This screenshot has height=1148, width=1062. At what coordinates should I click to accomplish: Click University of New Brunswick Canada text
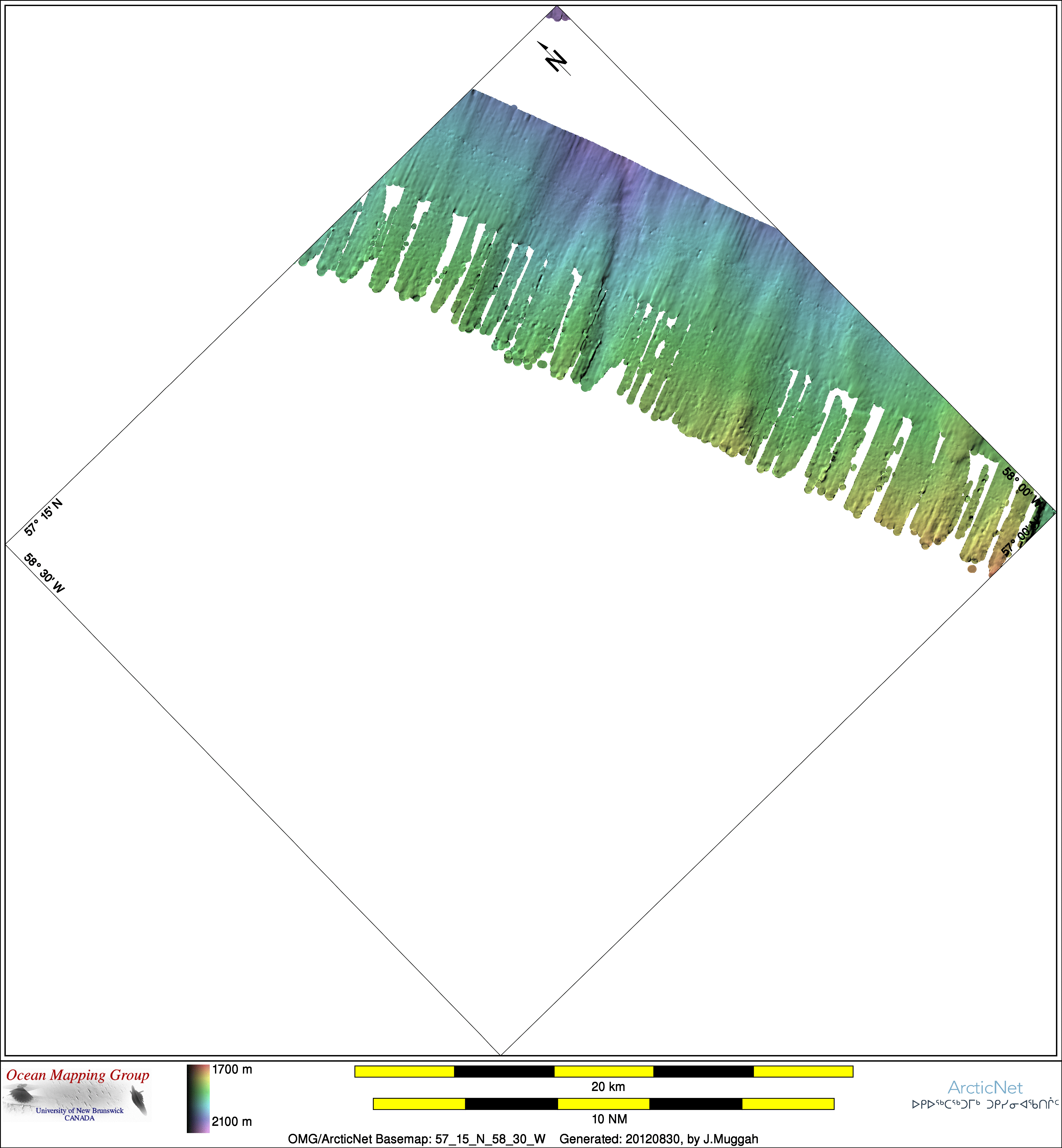[x=79, y=1114]
